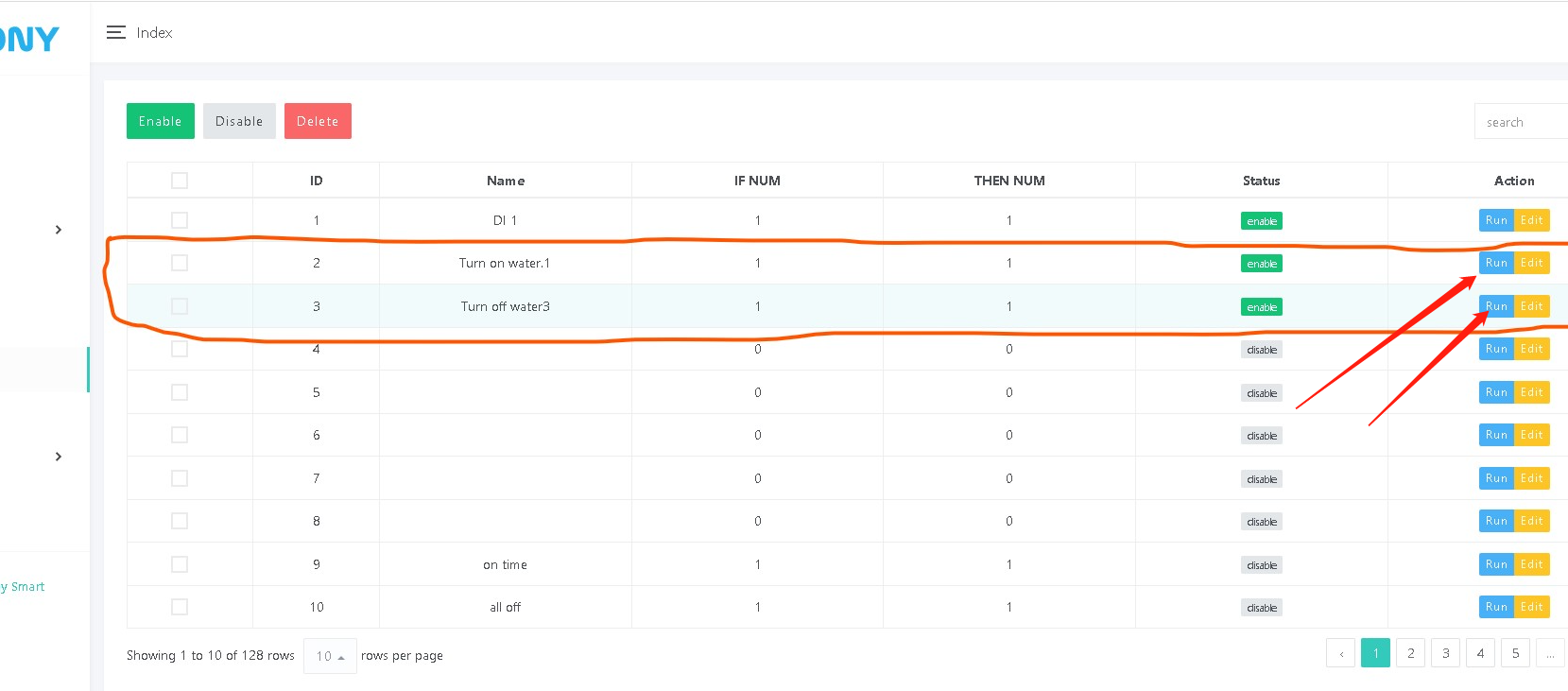Sort table by Status column header

pos(1261,181)
